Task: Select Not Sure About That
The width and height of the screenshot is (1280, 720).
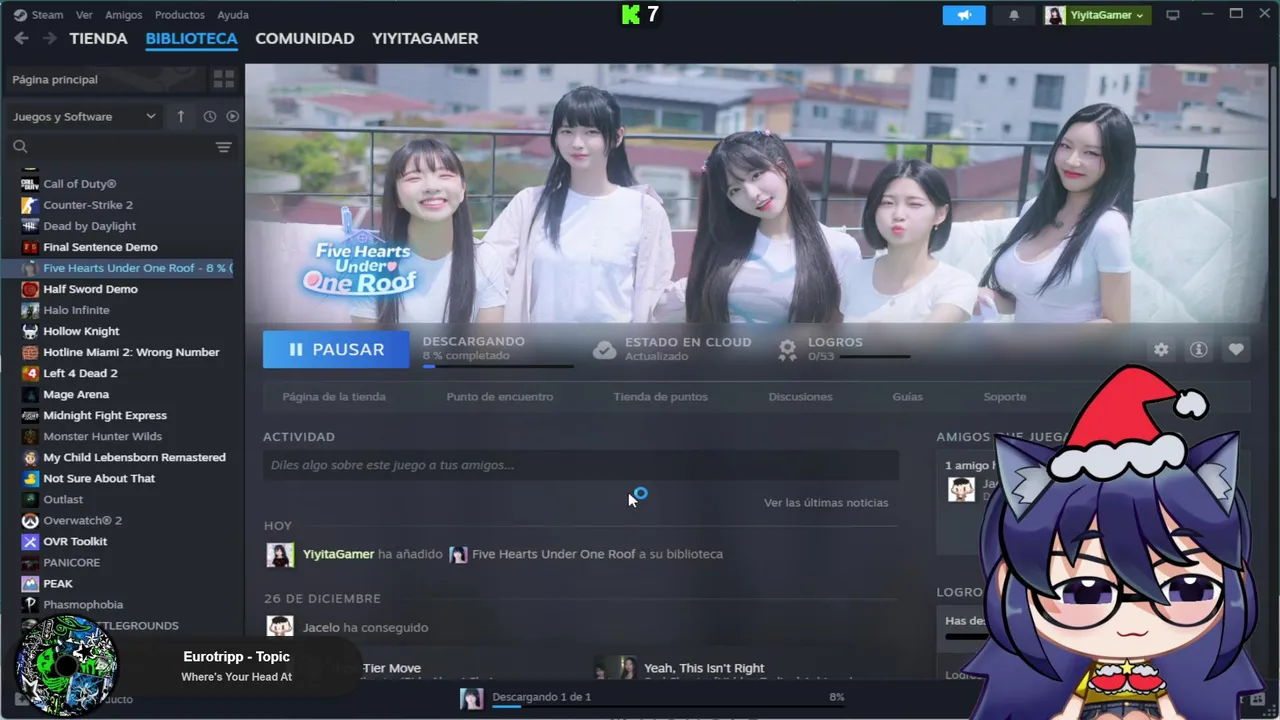Action: coord(99,478)
